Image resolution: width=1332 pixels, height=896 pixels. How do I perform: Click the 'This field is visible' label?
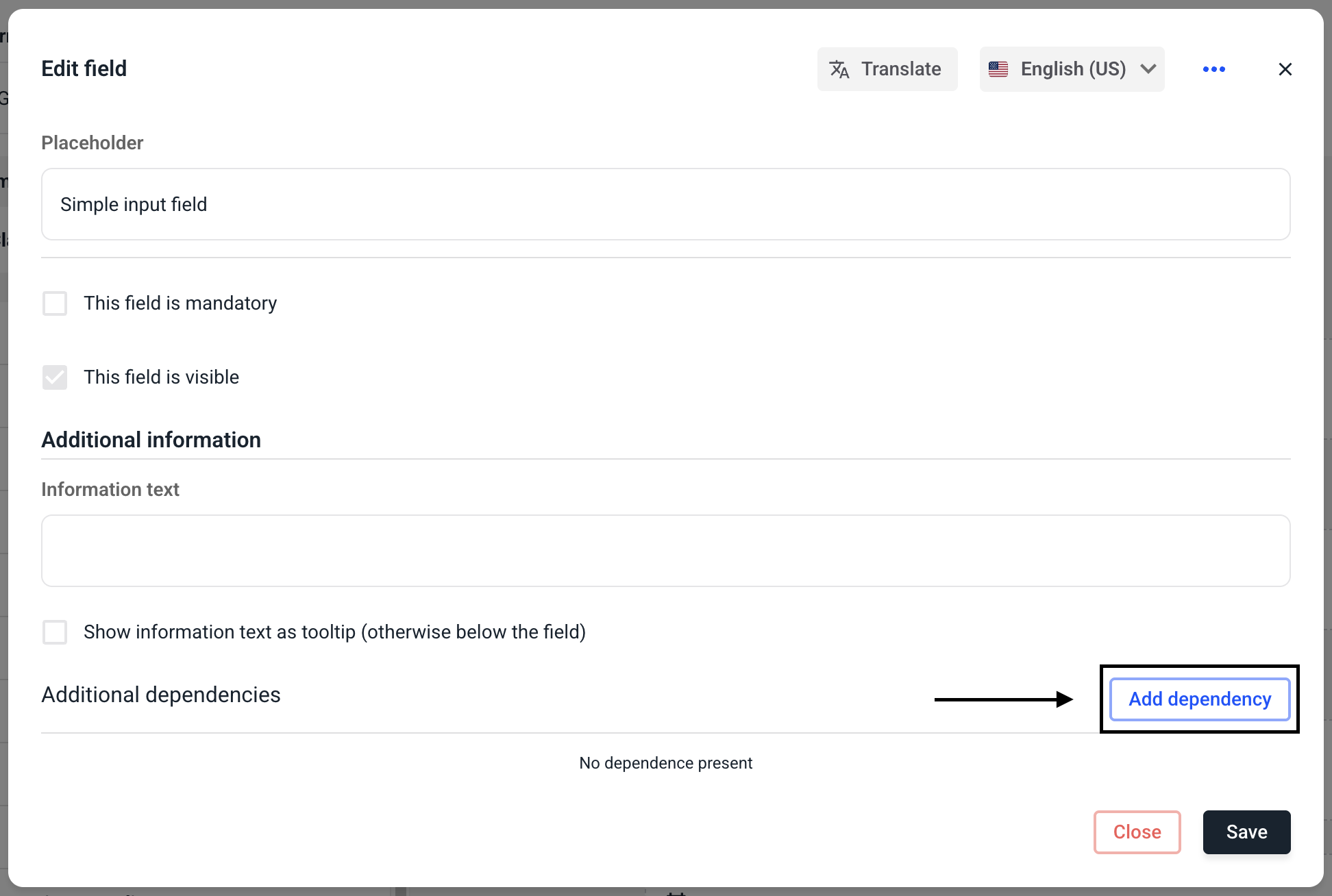pos(161,377)
